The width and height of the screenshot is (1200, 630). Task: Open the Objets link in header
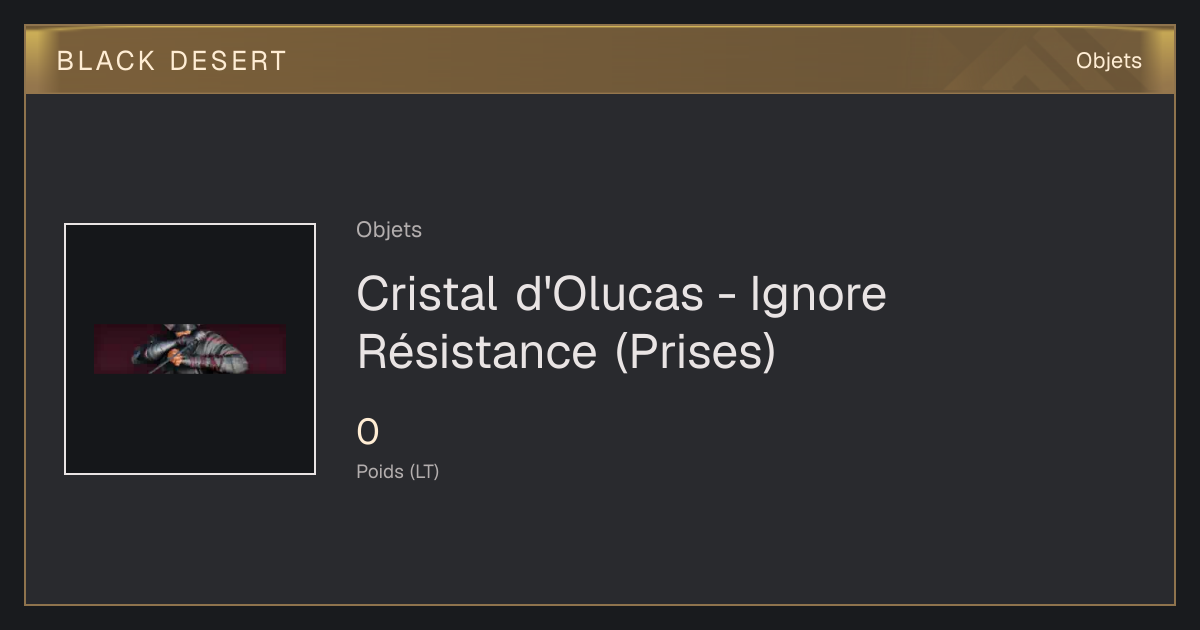[x=1108, y=61]
